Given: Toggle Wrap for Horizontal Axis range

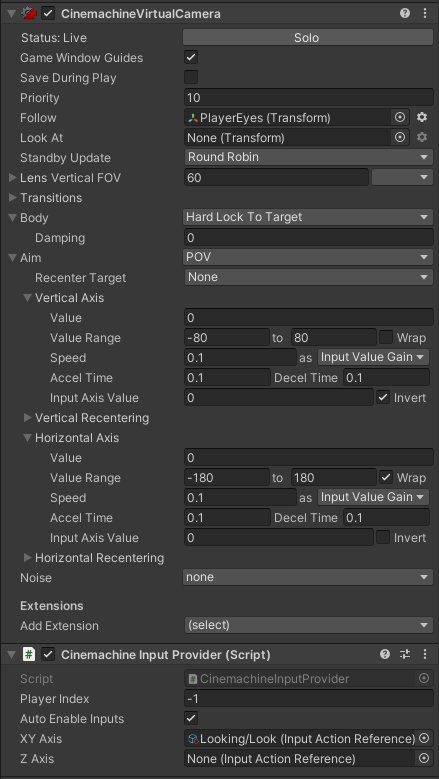Looking at the screenshot, I should 386,477.
